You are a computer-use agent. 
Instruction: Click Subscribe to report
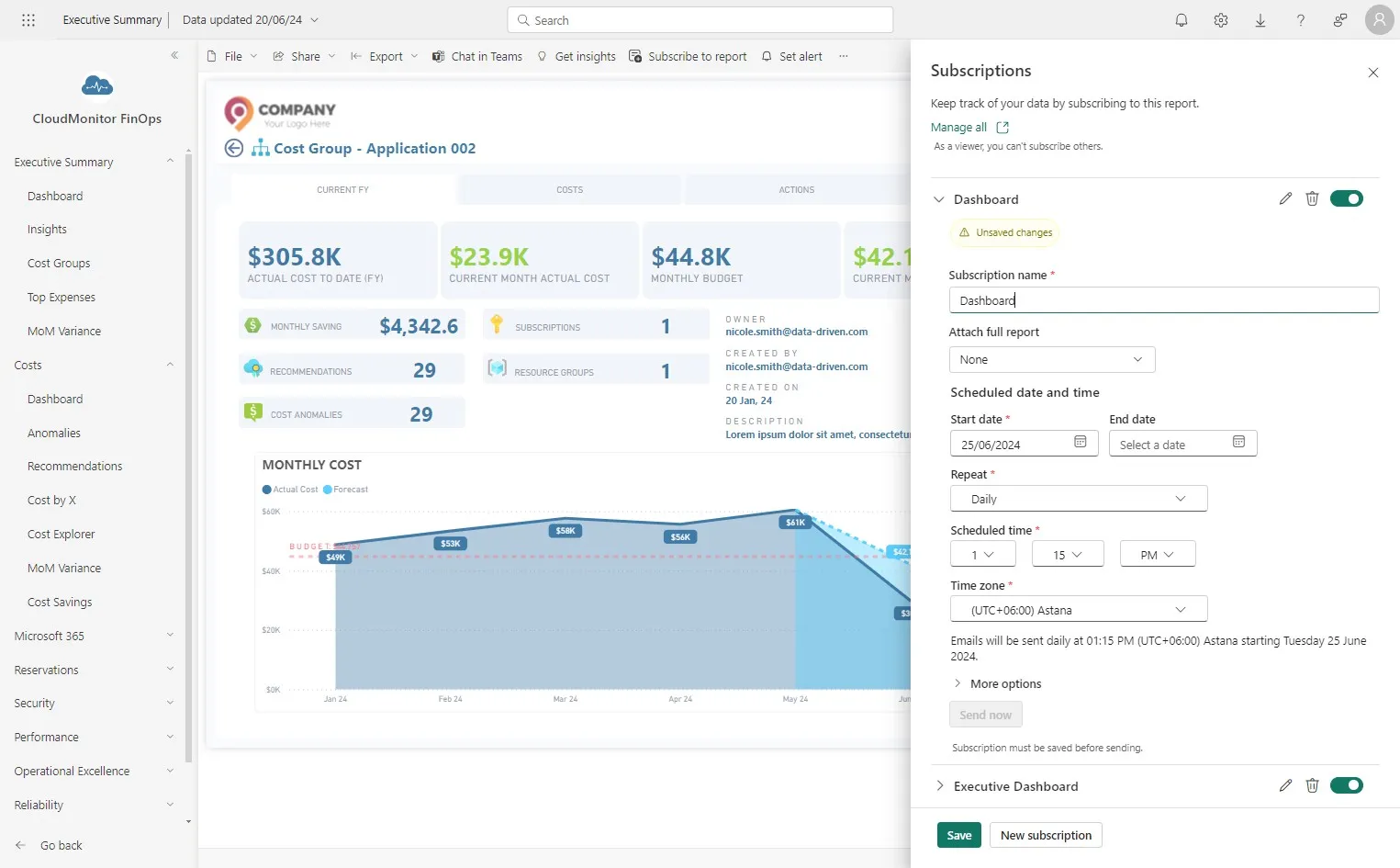tap(688, 56)
